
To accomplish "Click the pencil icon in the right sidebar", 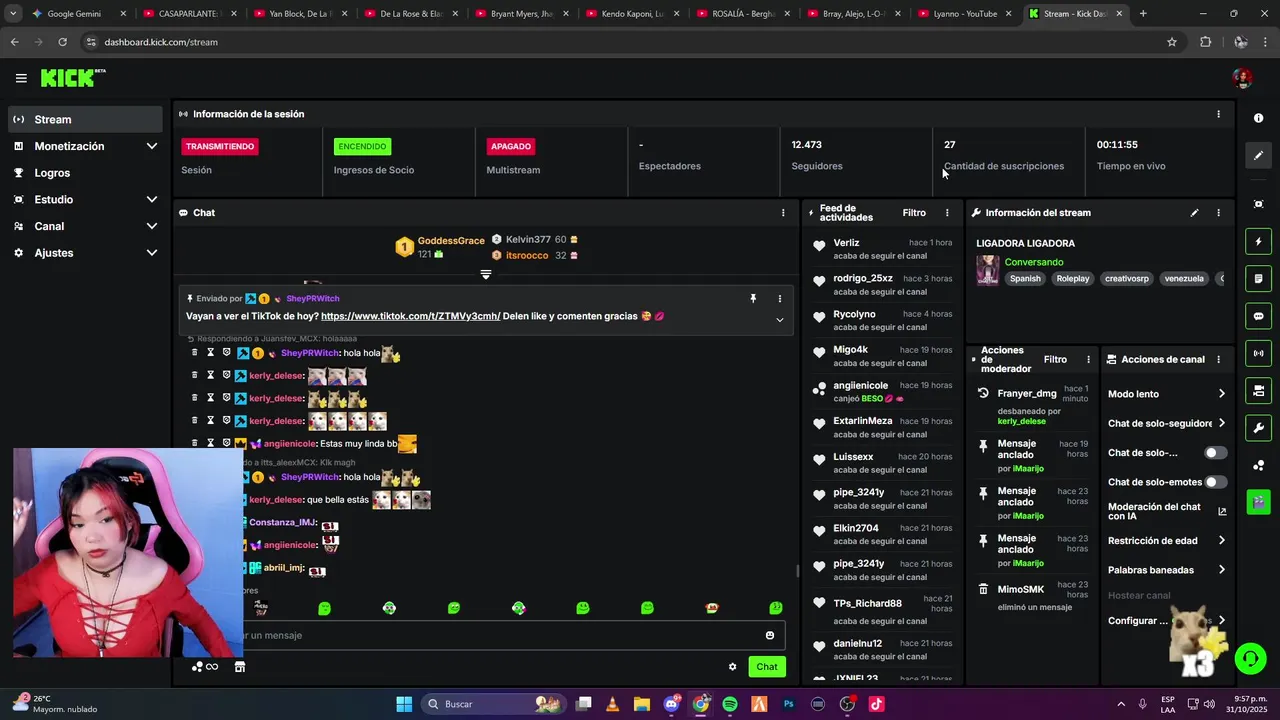I will coord(1258,155).
